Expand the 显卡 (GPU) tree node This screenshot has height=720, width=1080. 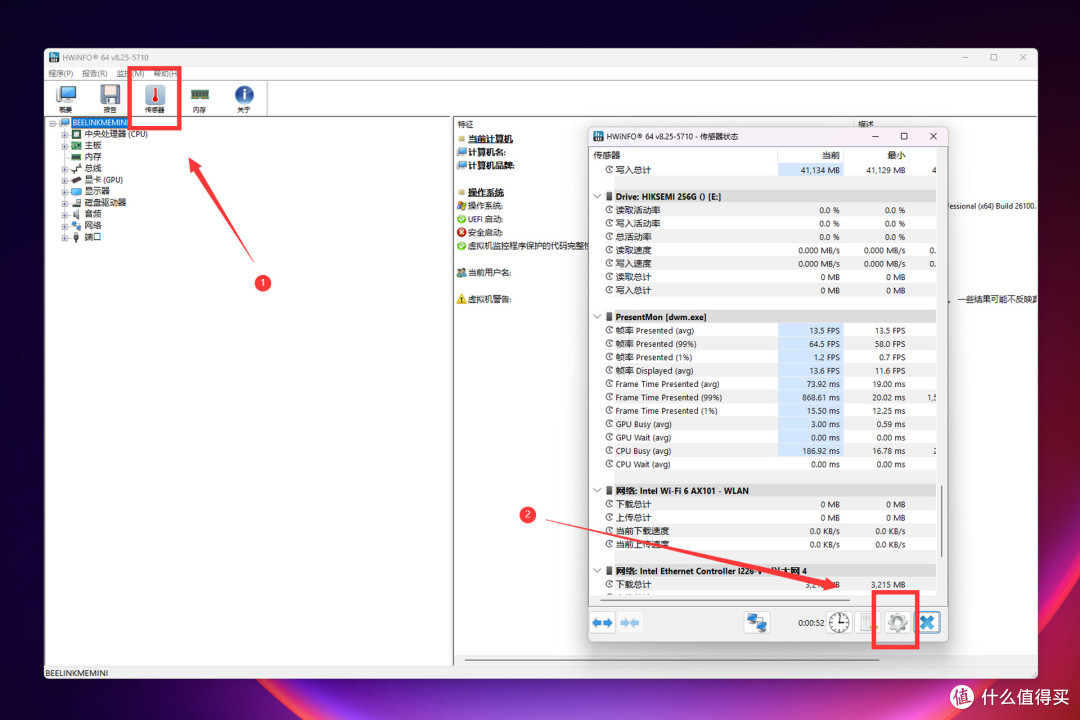click(x=64, y=181)
